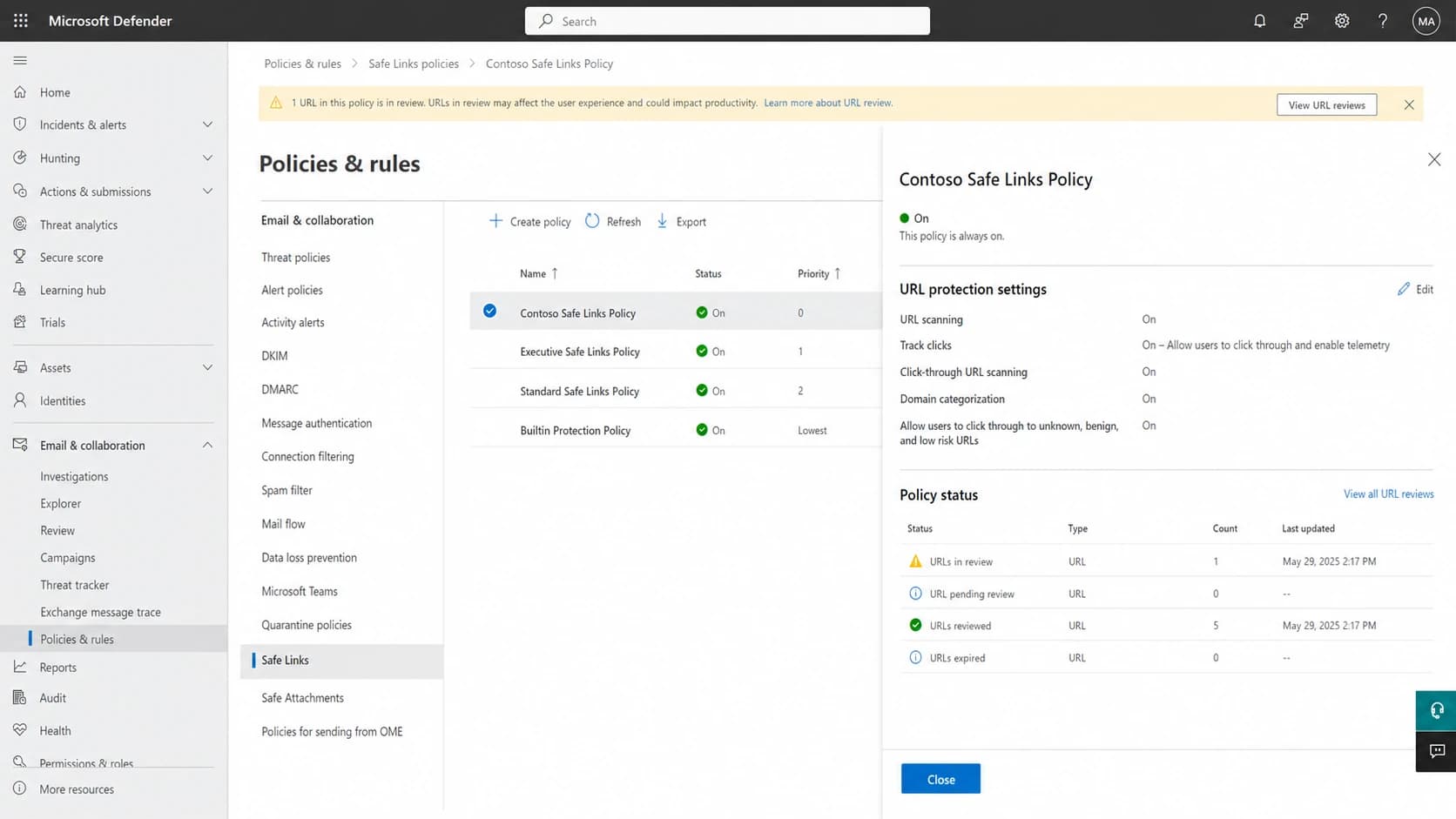Open Spam filter item
The width and height of the screenshot is (1456, 819).
286,490
